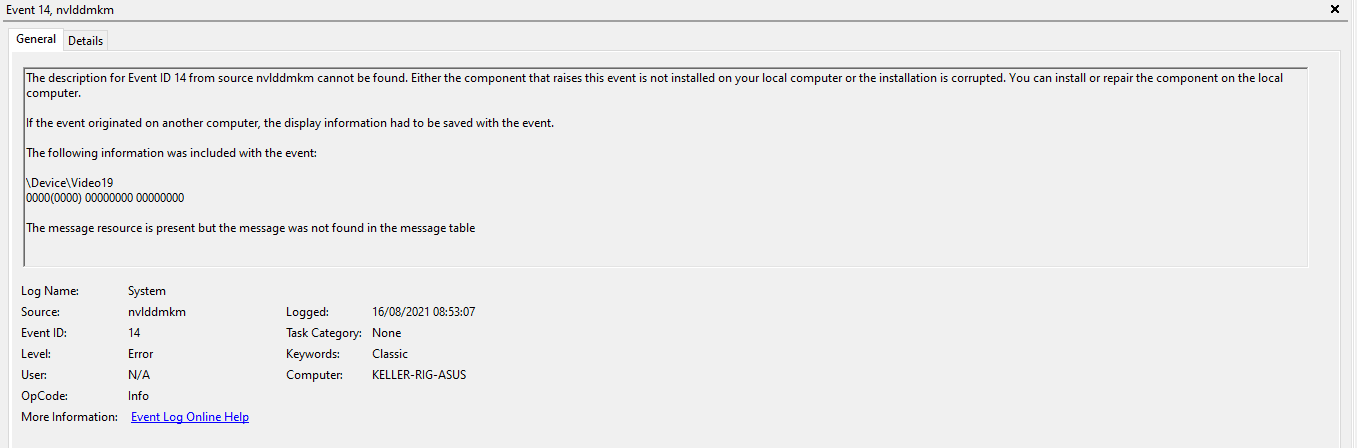Switch to the Details tab

86,41
